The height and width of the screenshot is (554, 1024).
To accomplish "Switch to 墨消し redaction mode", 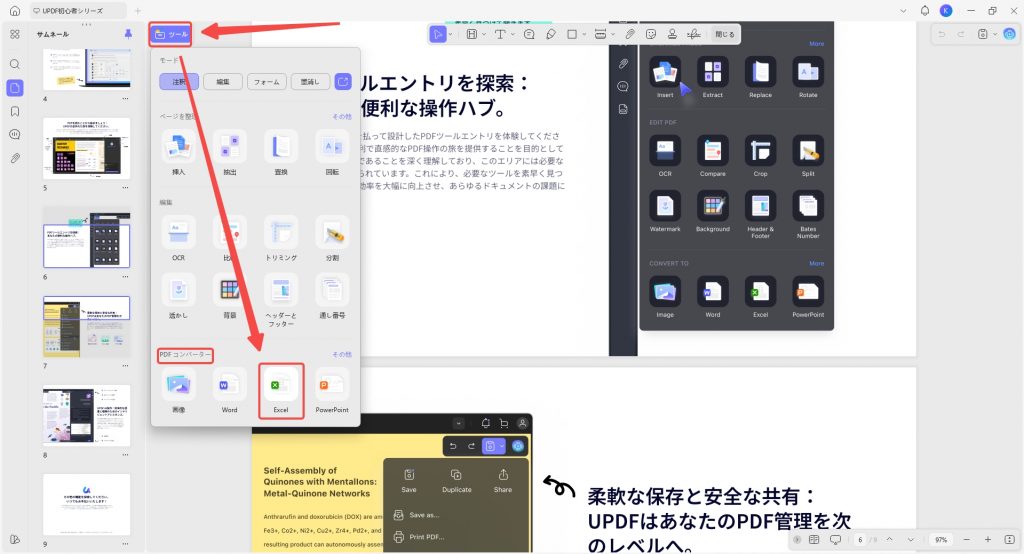I will pyautogui.click(x=310, y=82).
